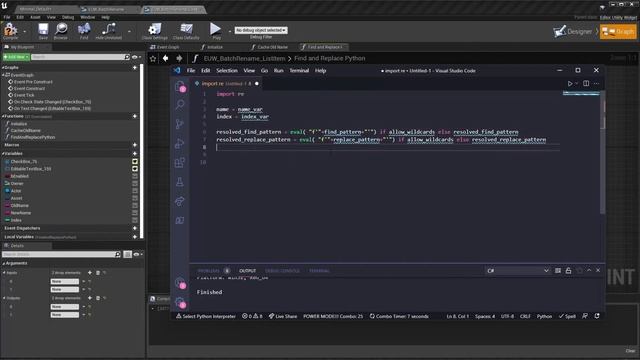Open VS Code Testing flask icon
The width and height of the screenshot is (640, 360).
point(180,182)
